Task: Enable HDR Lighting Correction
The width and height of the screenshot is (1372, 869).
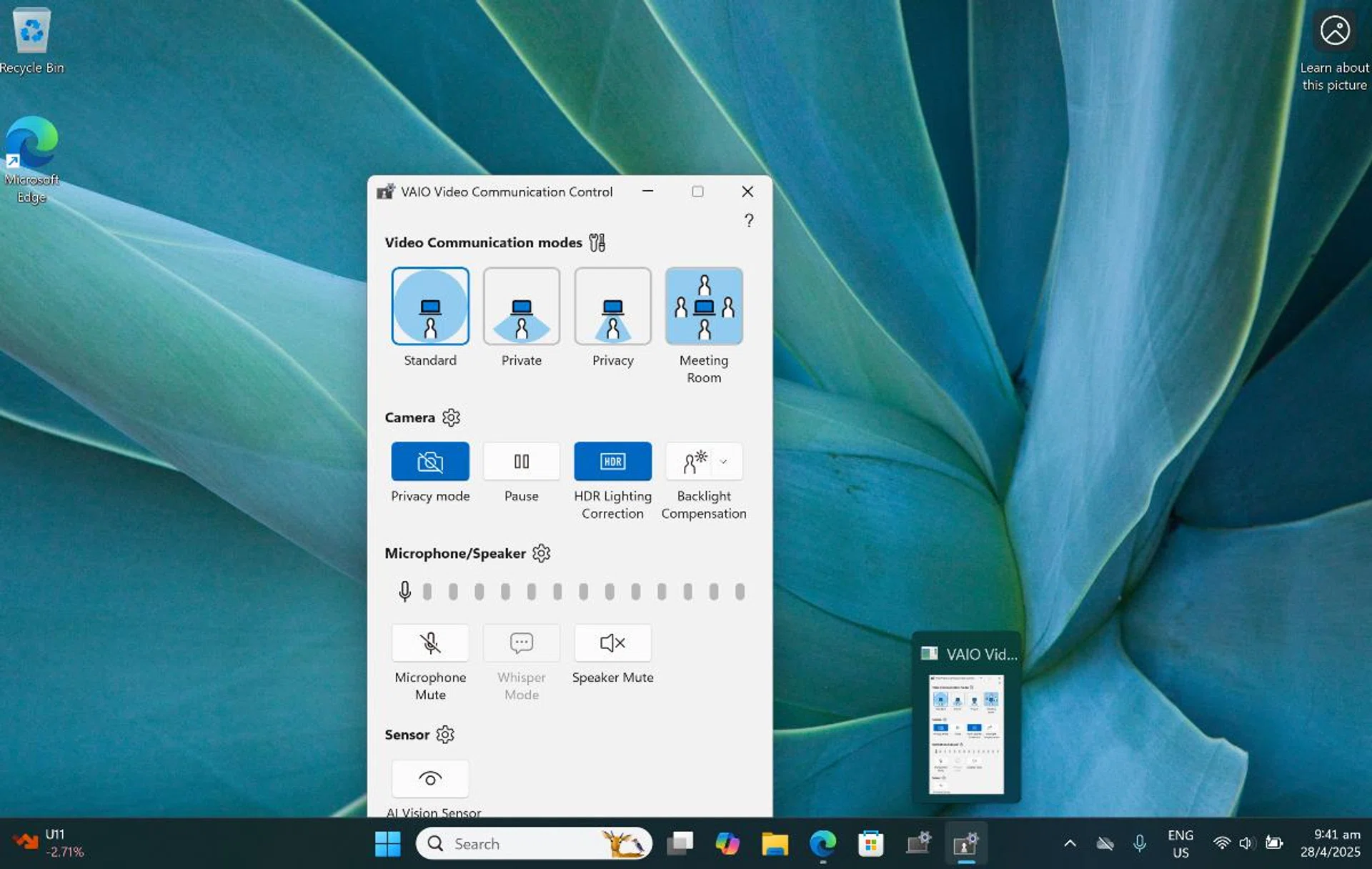Action: [612, 461]
